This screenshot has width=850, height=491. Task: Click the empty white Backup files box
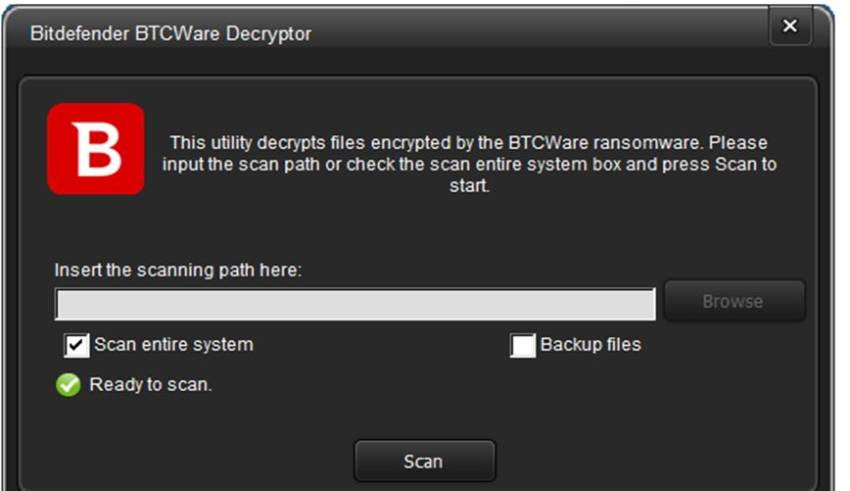[523, 345]
